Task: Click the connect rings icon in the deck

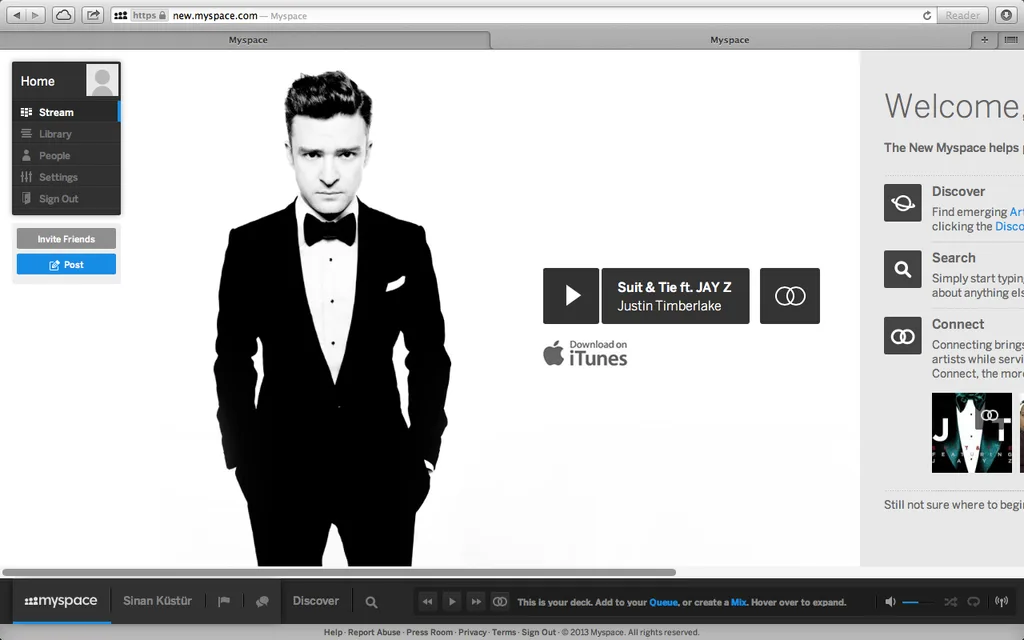Action: (x=500, y=601)
